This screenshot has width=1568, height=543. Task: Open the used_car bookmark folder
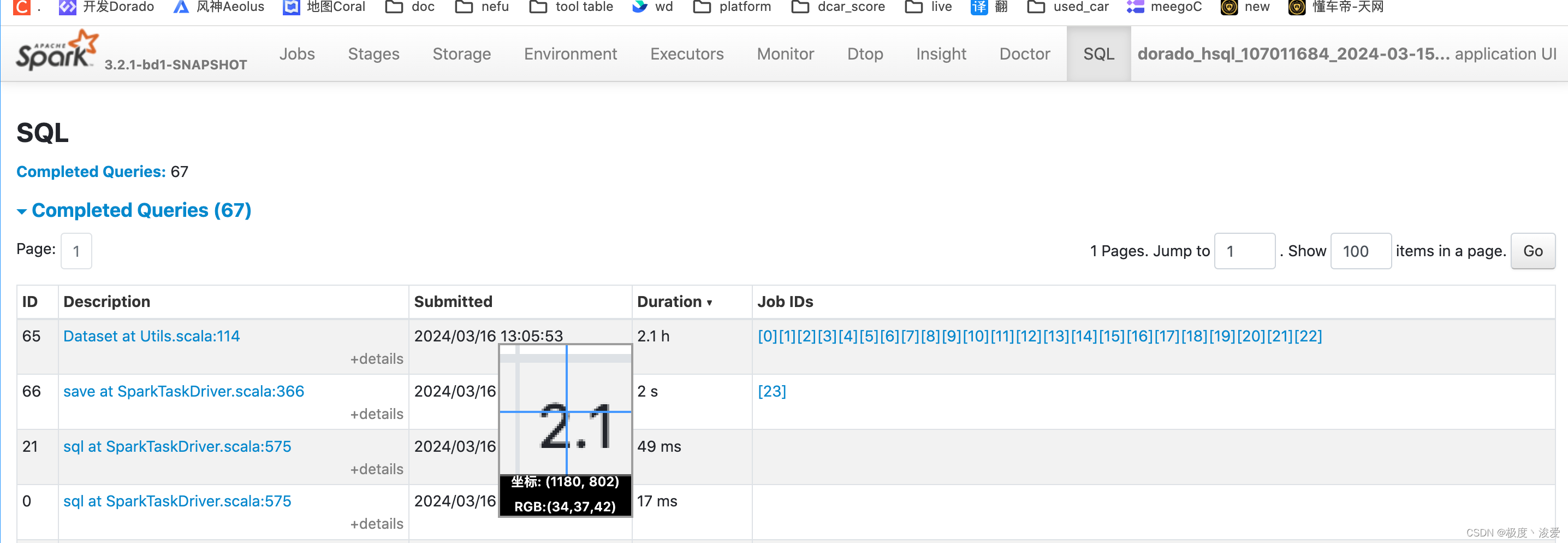coord(1068,7)
